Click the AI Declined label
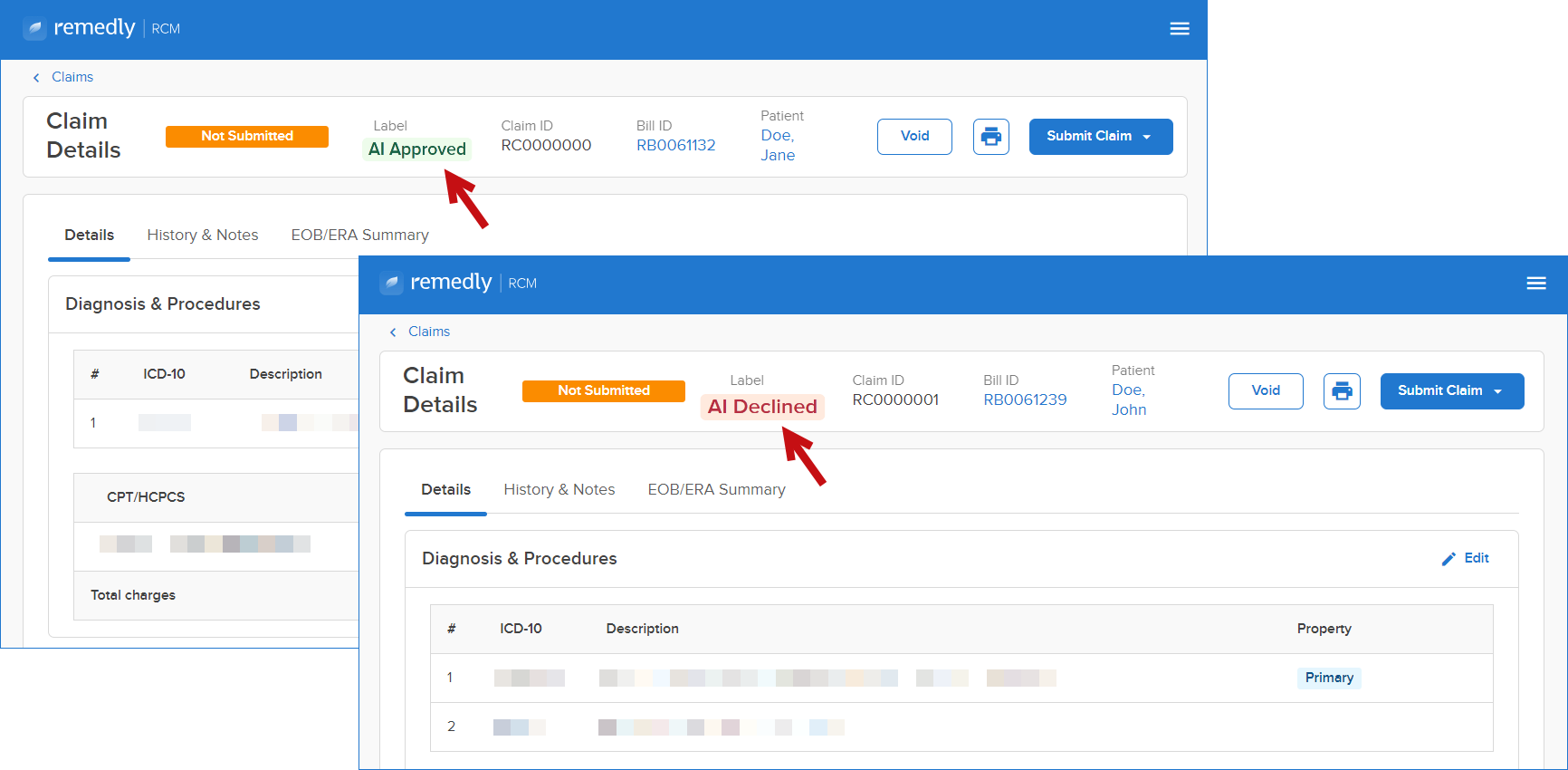The height and width of the screenshot is (770, 1568). (762, 407)
